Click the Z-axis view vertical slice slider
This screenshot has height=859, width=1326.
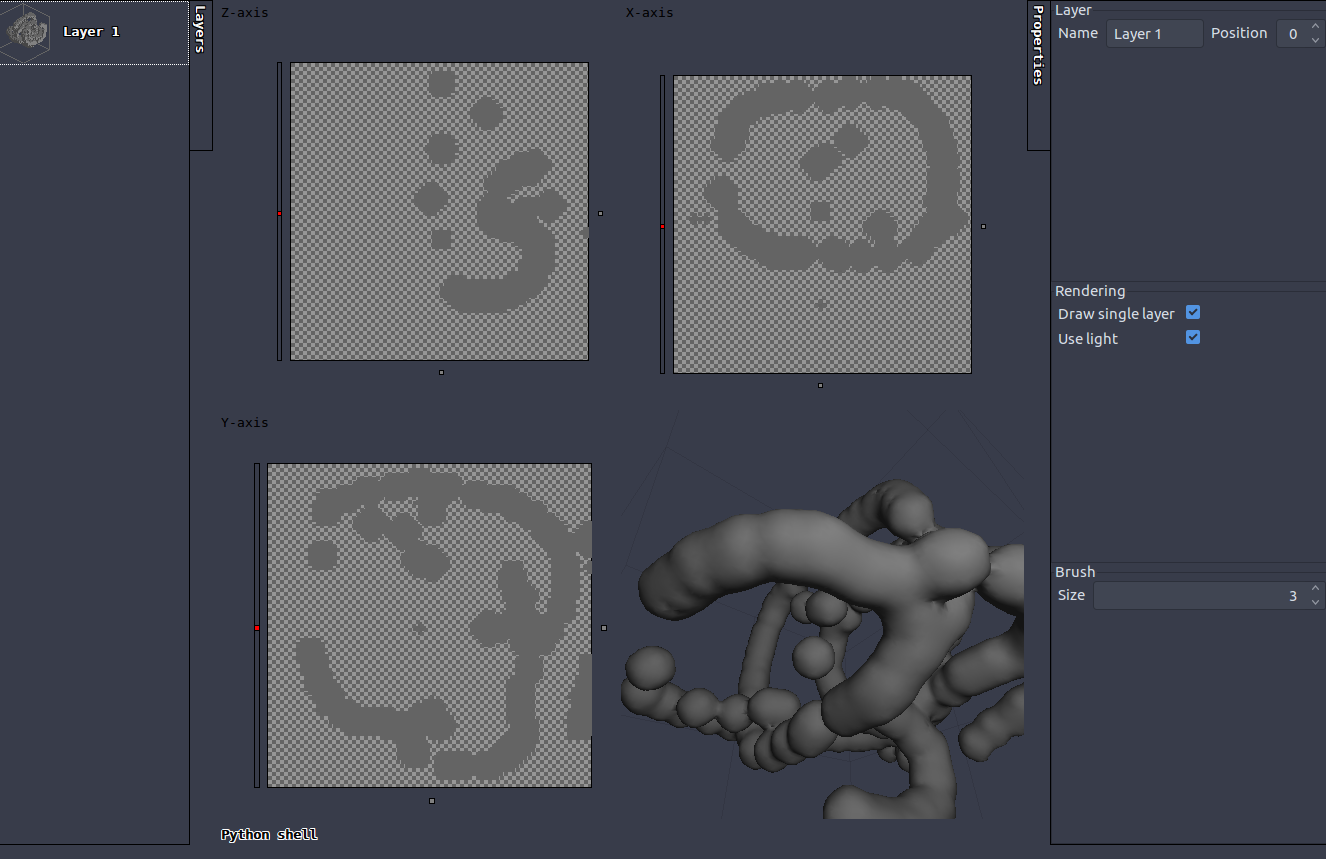click(280, 211)
